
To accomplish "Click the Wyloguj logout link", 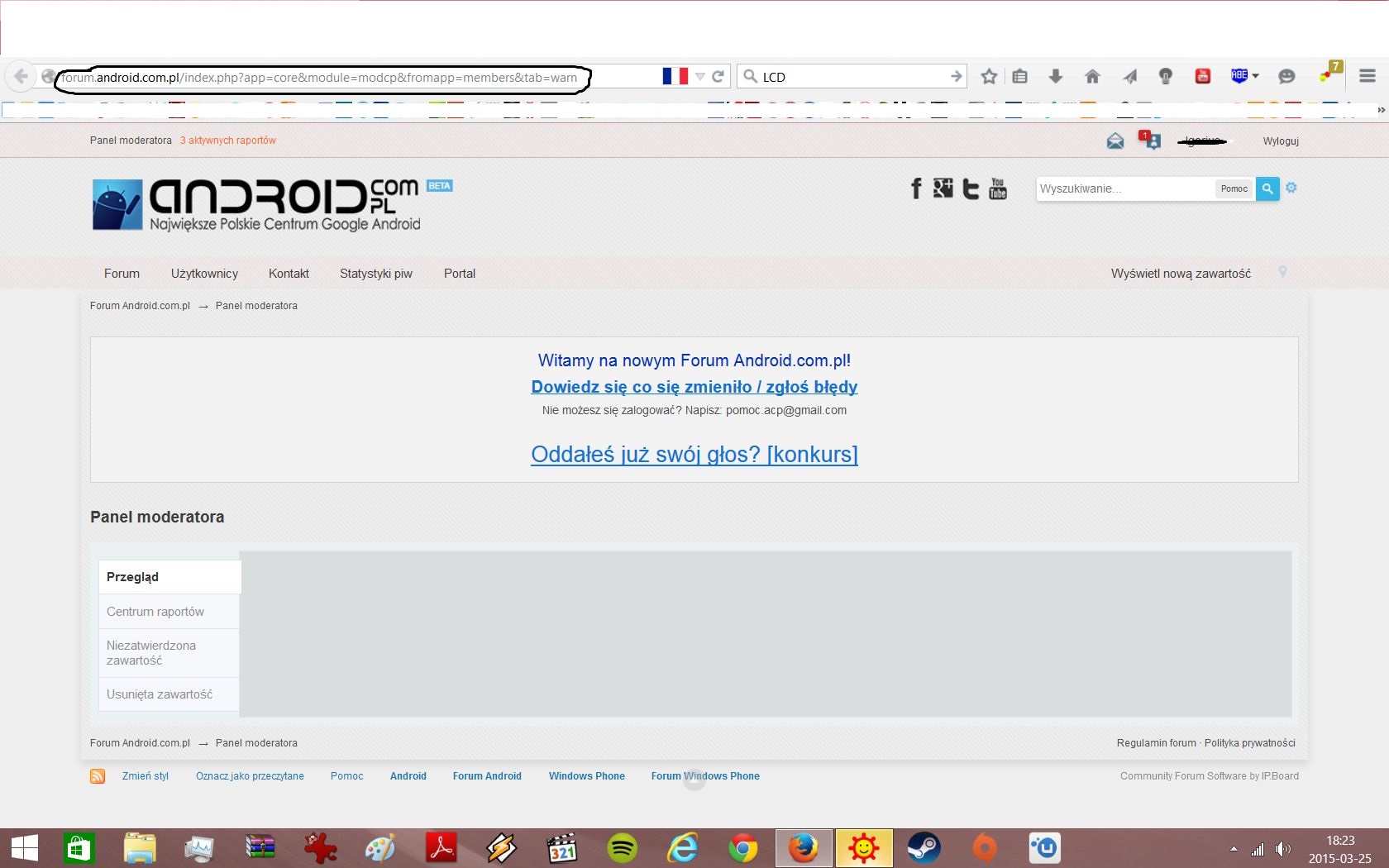I will click(1281, 141).
